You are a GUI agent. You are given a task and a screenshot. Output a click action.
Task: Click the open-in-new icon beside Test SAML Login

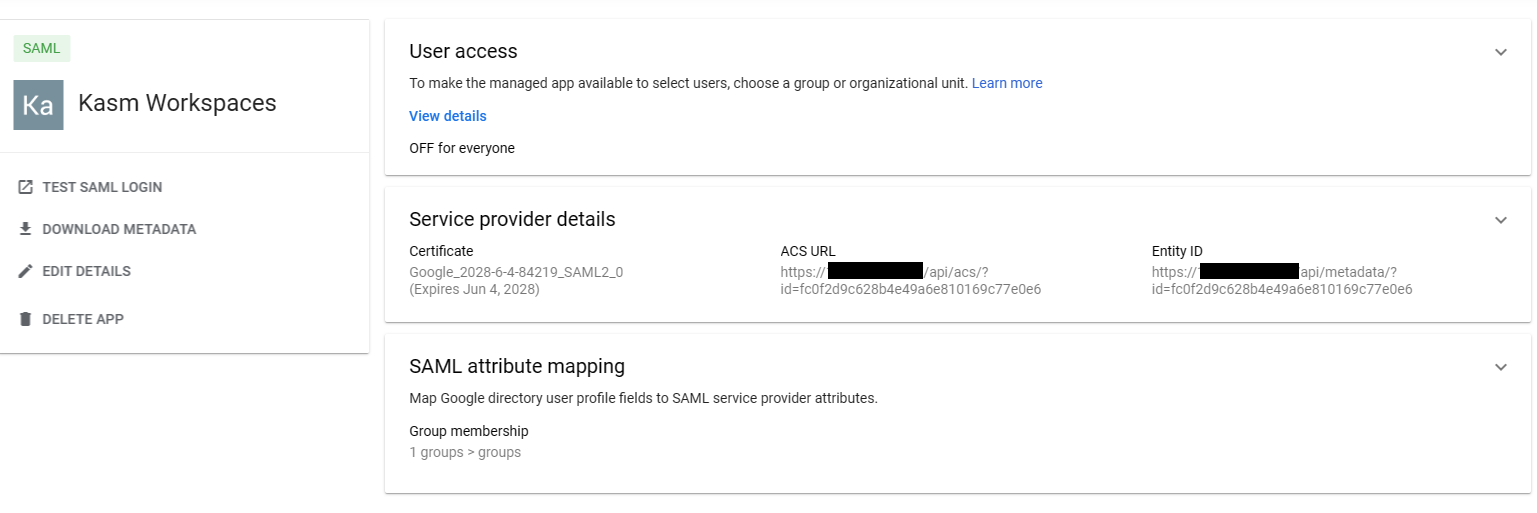coord(26,187)
